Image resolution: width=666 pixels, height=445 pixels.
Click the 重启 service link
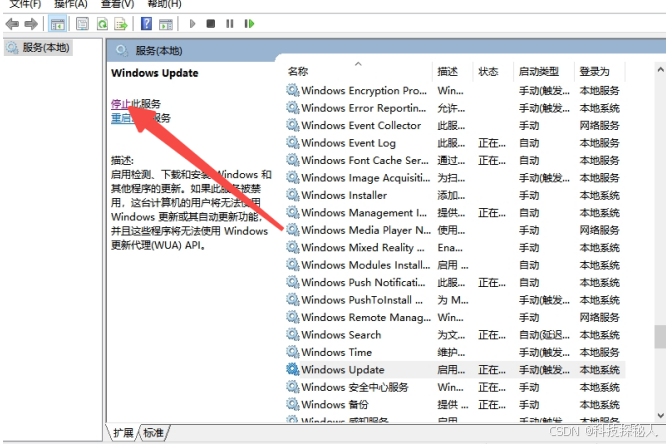tap(121, 118)
